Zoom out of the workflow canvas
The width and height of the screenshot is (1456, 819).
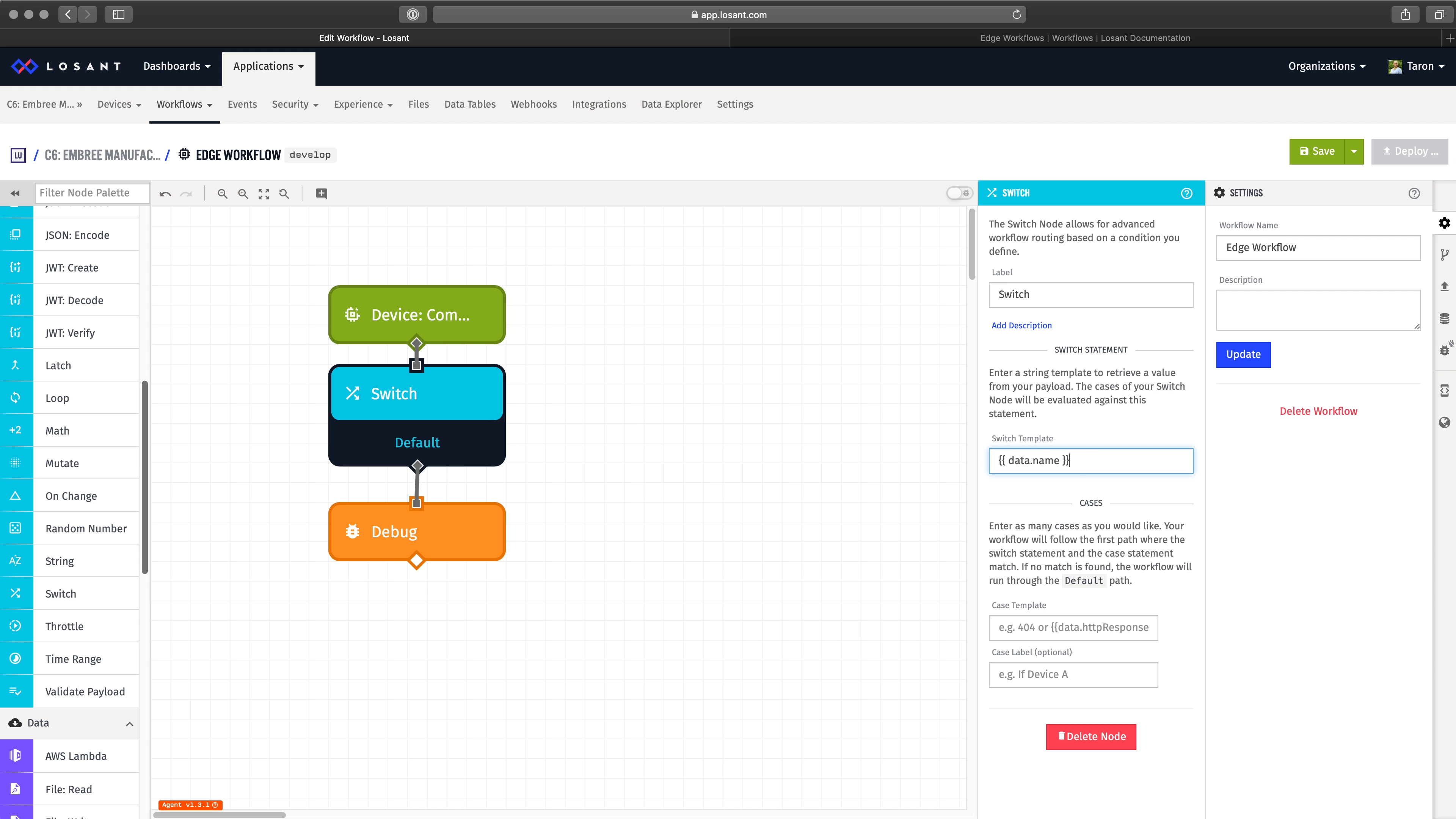pos(223,194)
